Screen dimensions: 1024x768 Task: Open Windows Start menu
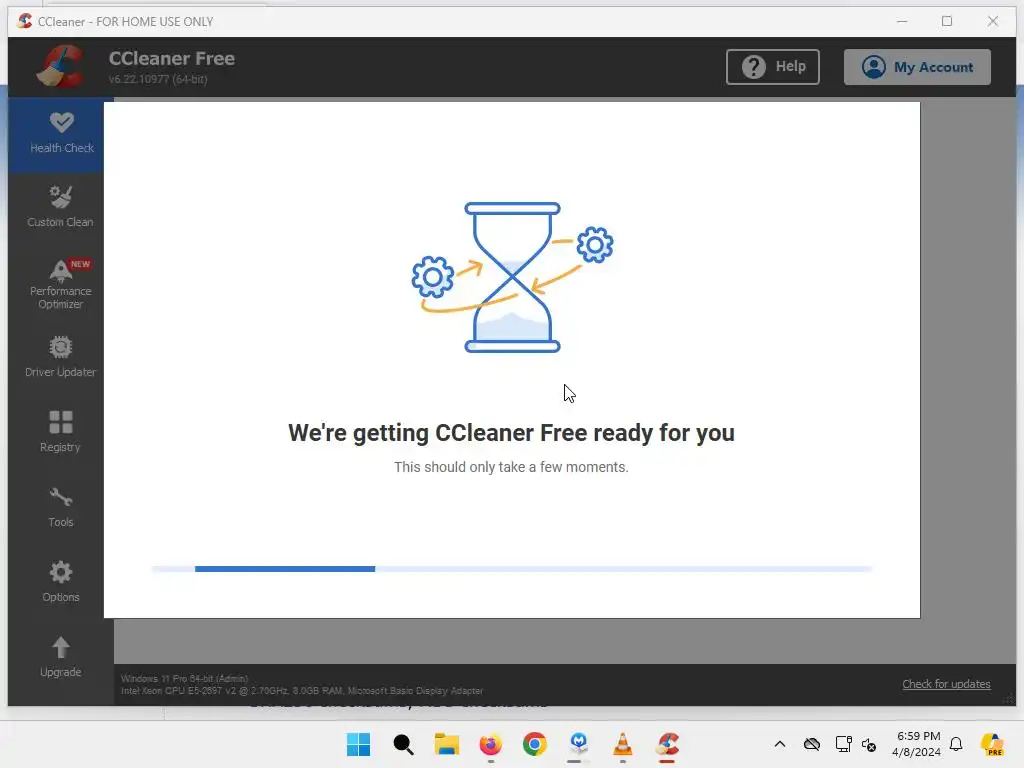358,744
